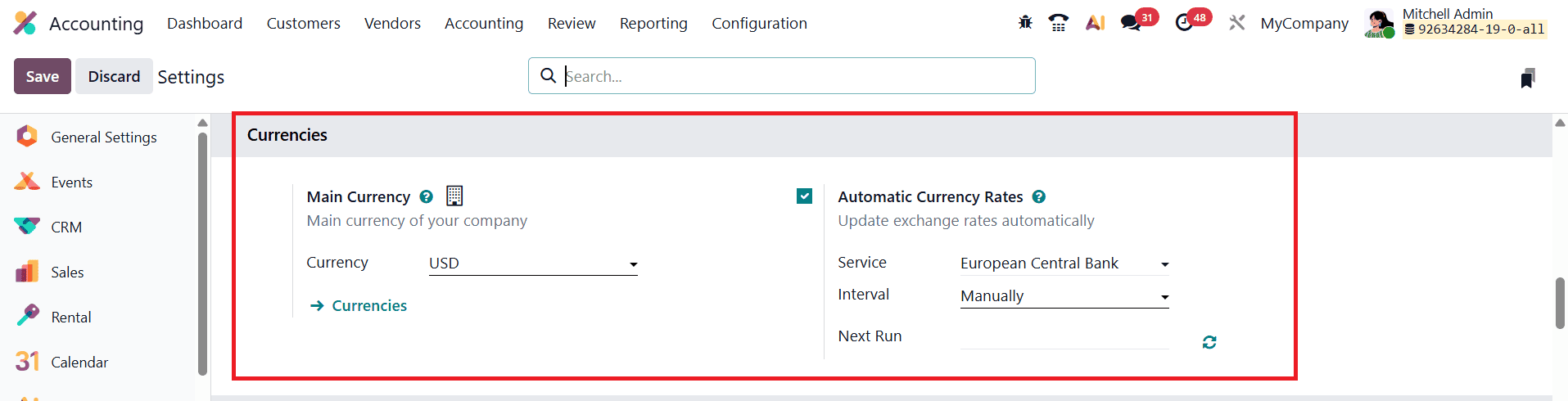The height and width of the screenshot is (401, 1568).
Task: Open General Settings in sidebar
Action: click(x=104, y=137)
